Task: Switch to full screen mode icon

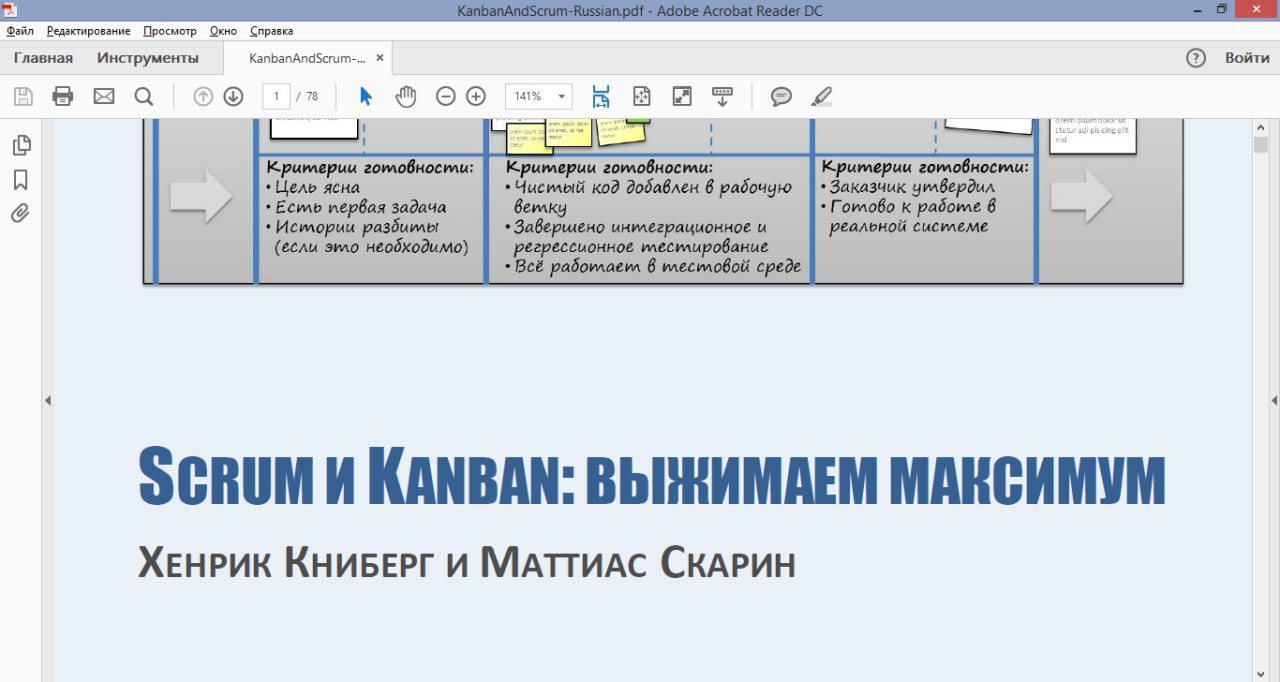Action: pos(682,96)
